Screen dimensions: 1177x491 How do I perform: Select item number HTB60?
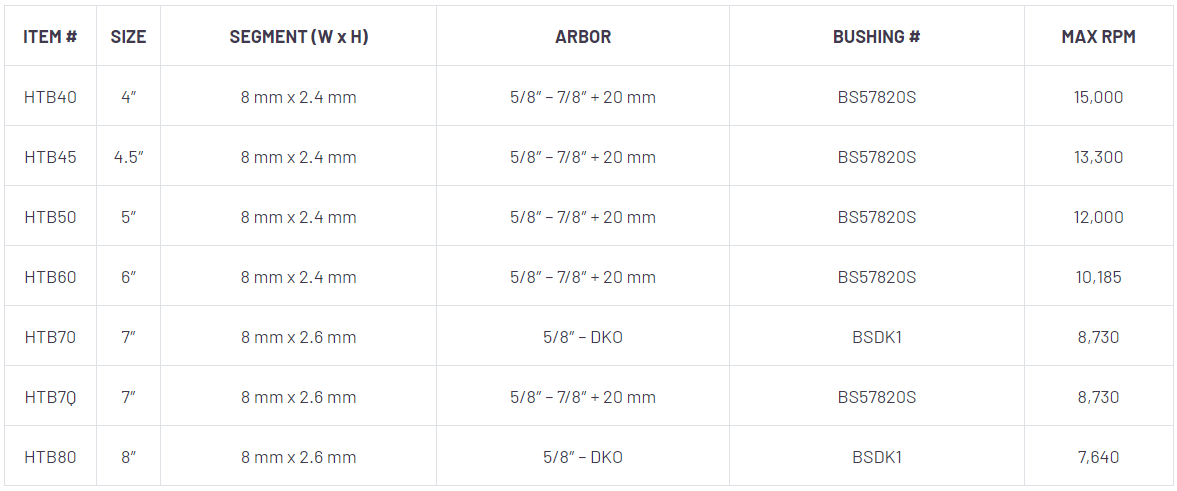pos(50,277)
